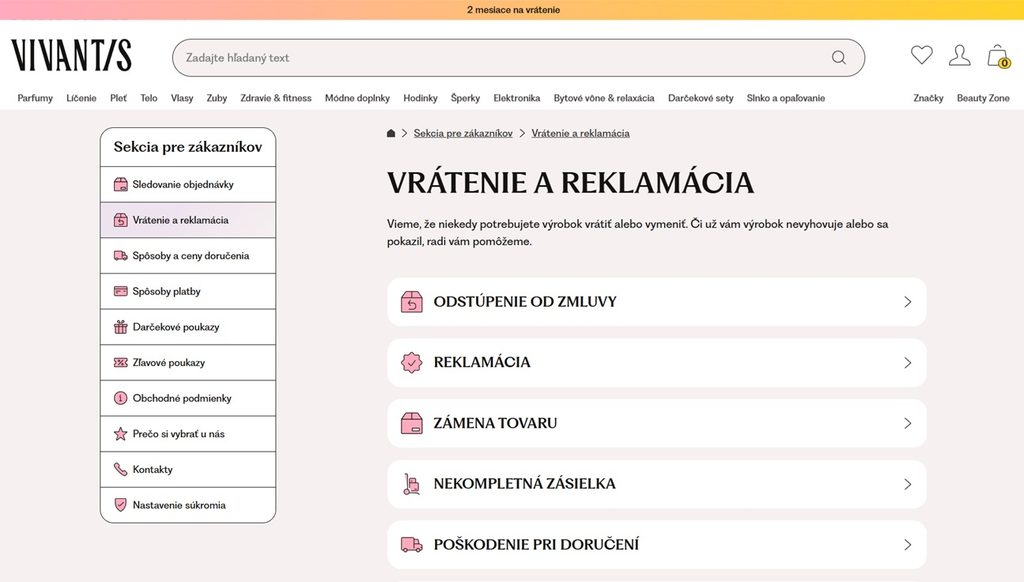Viewport: 1024px width, 582px height.
Task: Select Kontakty text in the sidebar
Action: (153, 469)
